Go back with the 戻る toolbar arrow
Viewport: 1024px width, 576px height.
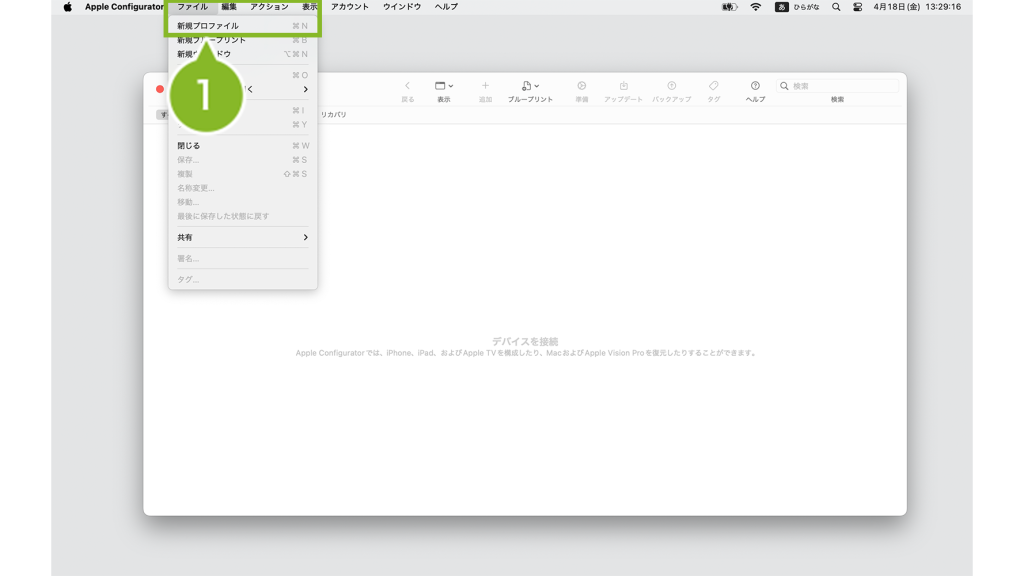pyautogui.click(x=408, y=86)
